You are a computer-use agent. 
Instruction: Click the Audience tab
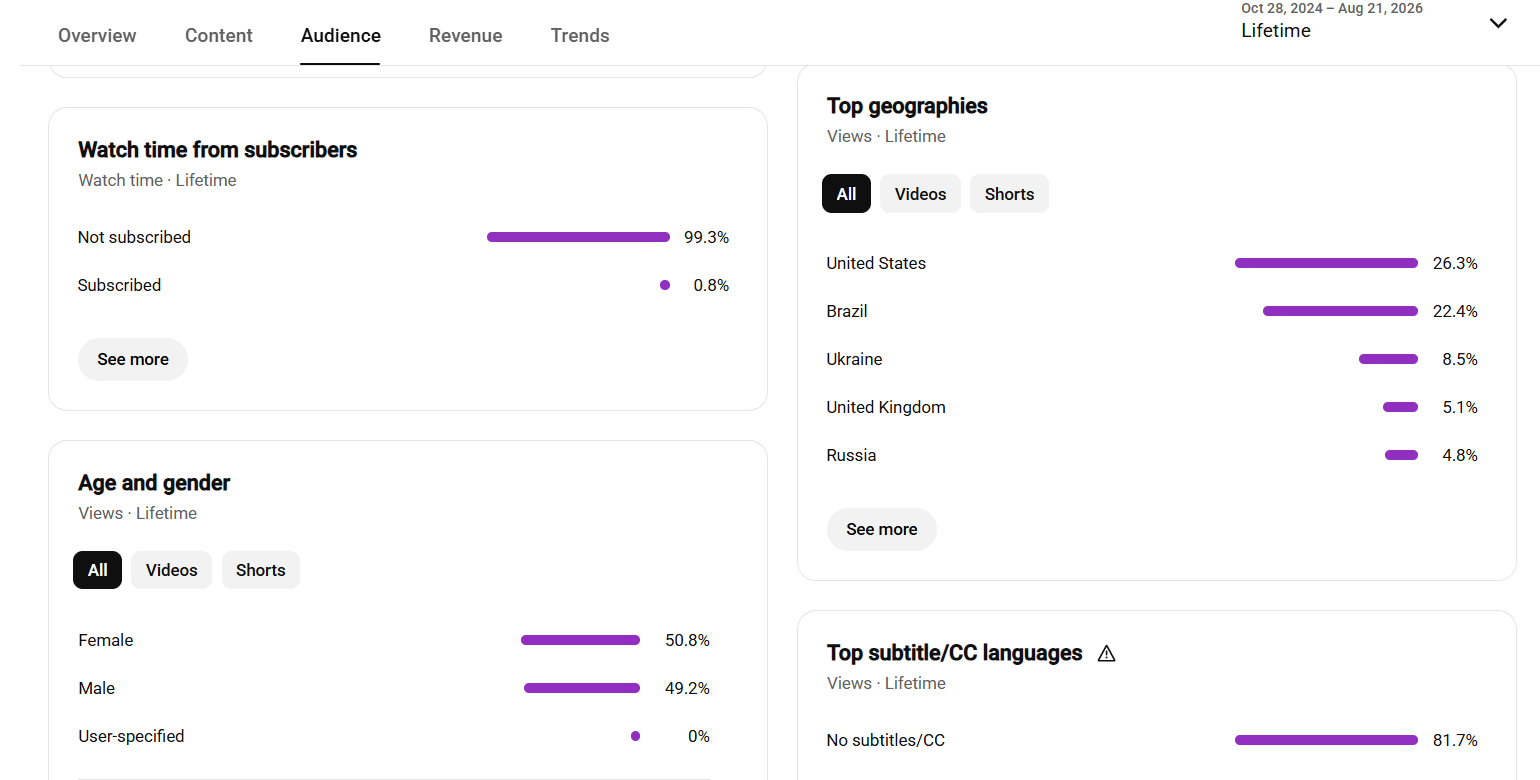click(x=341, y=35)
